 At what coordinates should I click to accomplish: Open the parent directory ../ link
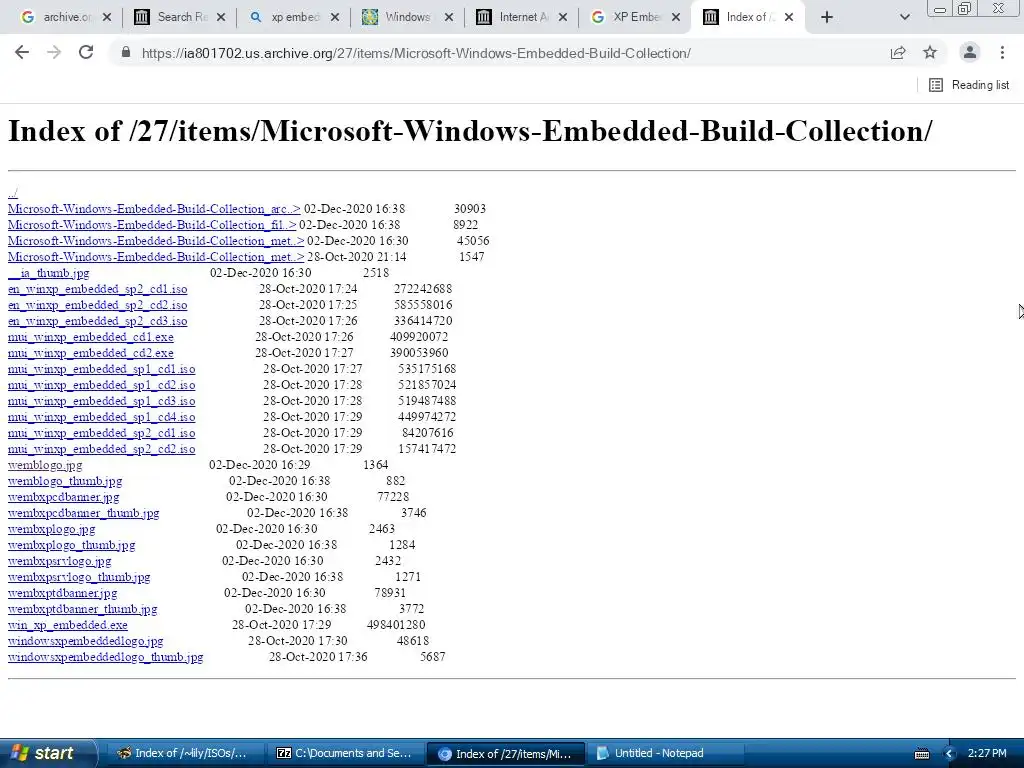click(12, 193)
